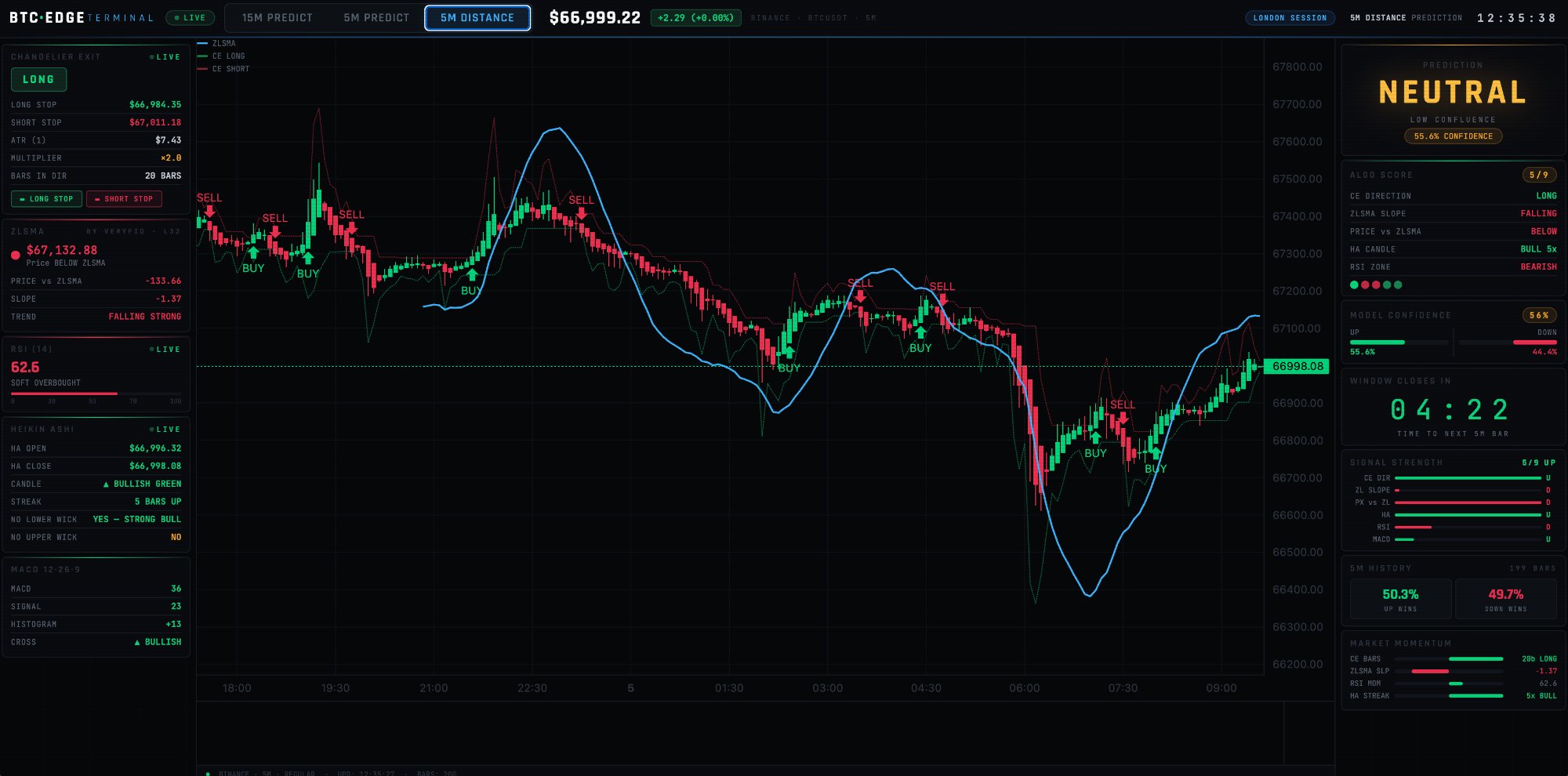Toggle the SHORT STOP line button
This screenshot has width=1568, height=776.
[x=124, y=199]
